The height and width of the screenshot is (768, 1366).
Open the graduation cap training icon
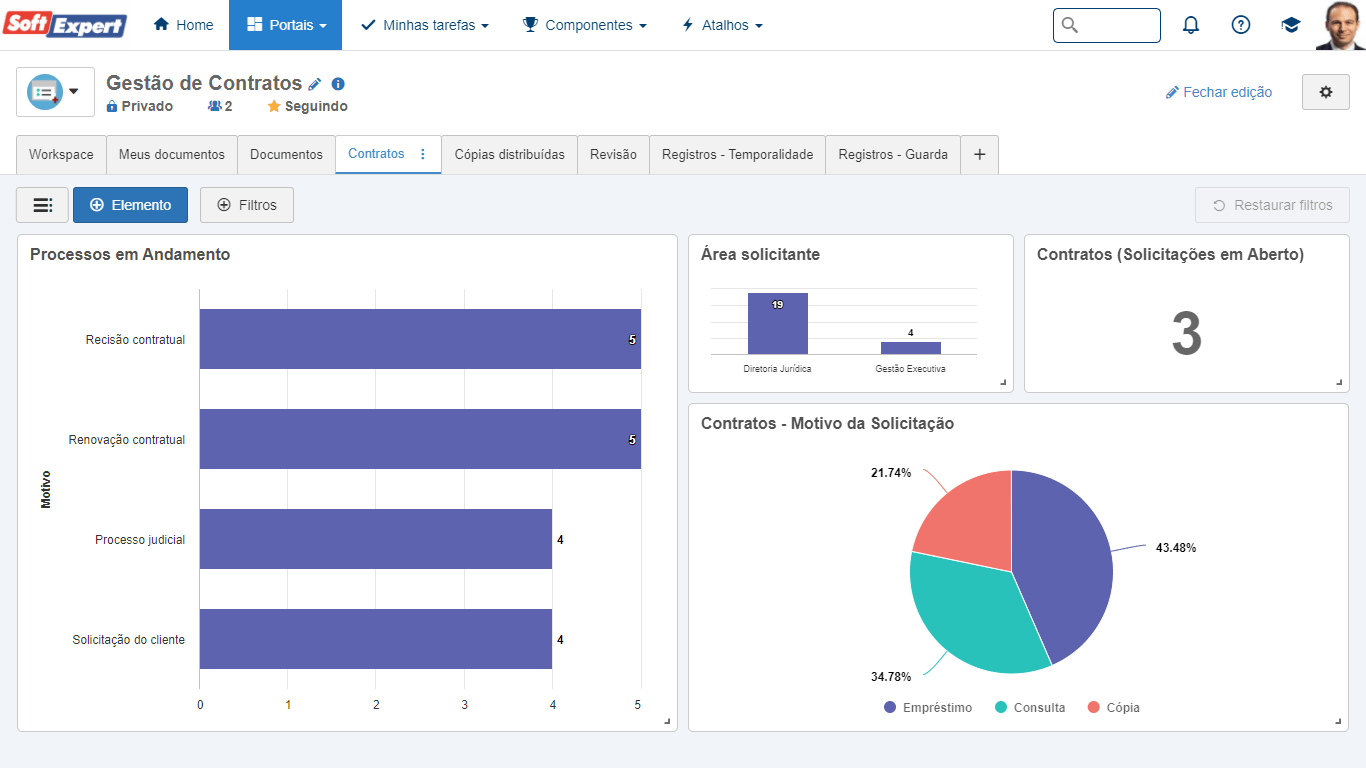pos(1291,25)
